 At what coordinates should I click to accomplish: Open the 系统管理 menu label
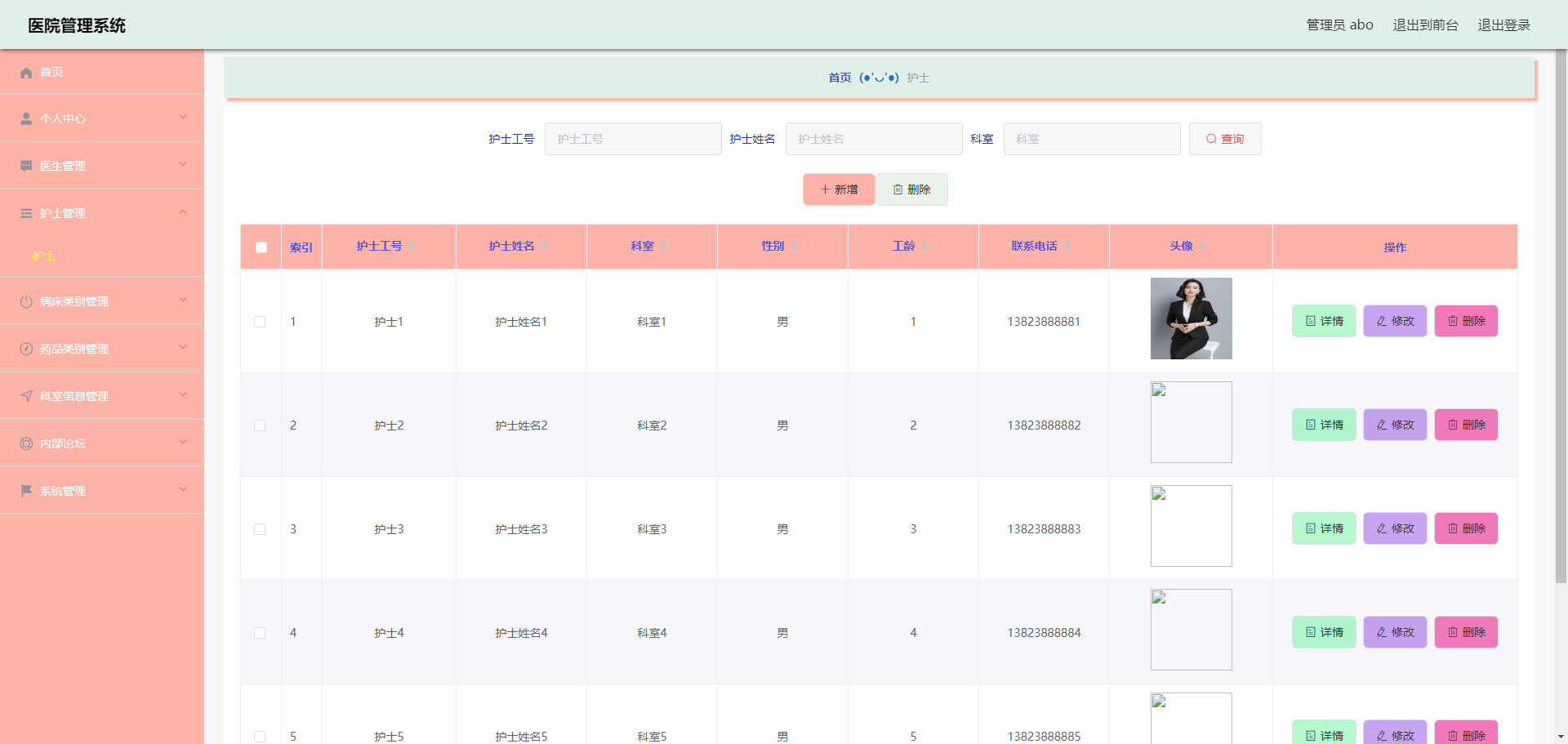63,492
